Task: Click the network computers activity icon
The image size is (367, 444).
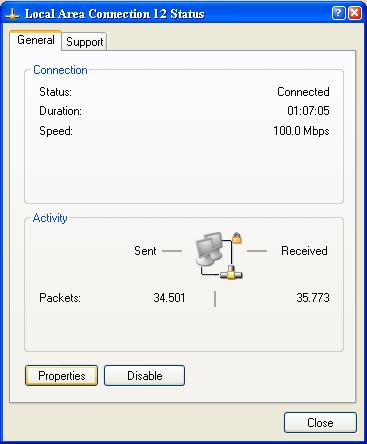Action: point(219,255)
